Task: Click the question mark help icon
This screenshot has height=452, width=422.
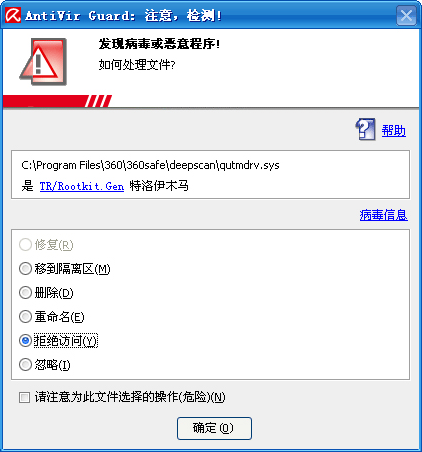Action: (x=365, y=129)
